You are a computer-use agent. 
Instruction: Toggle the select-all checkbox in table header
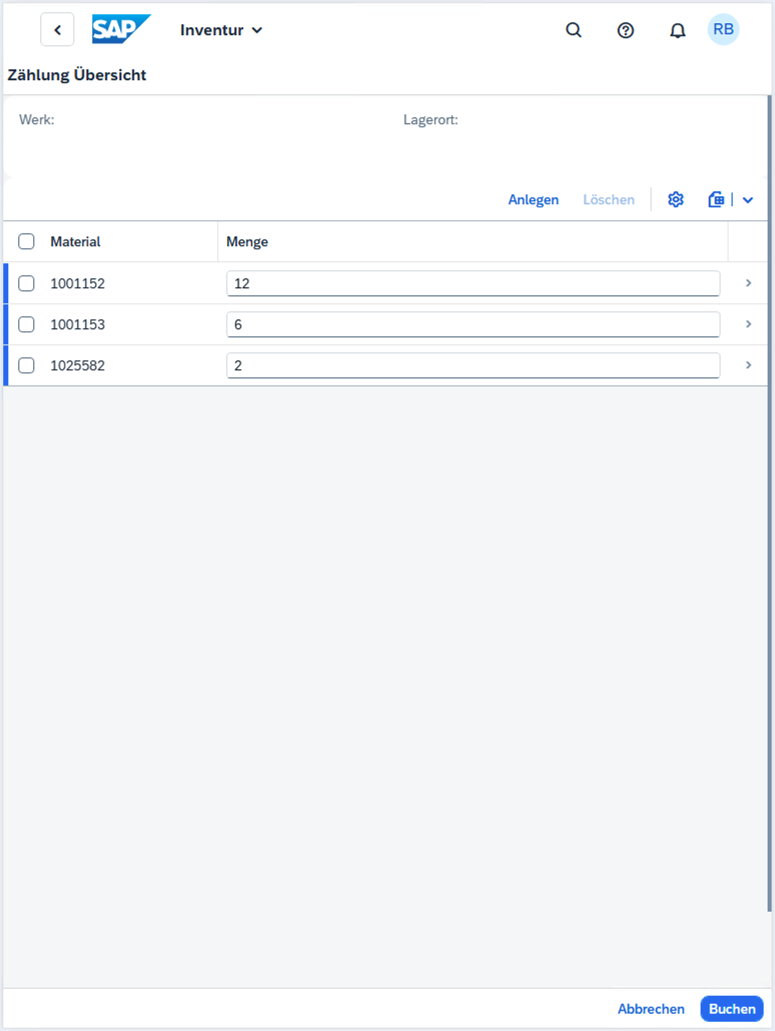[x=27, y=241]
